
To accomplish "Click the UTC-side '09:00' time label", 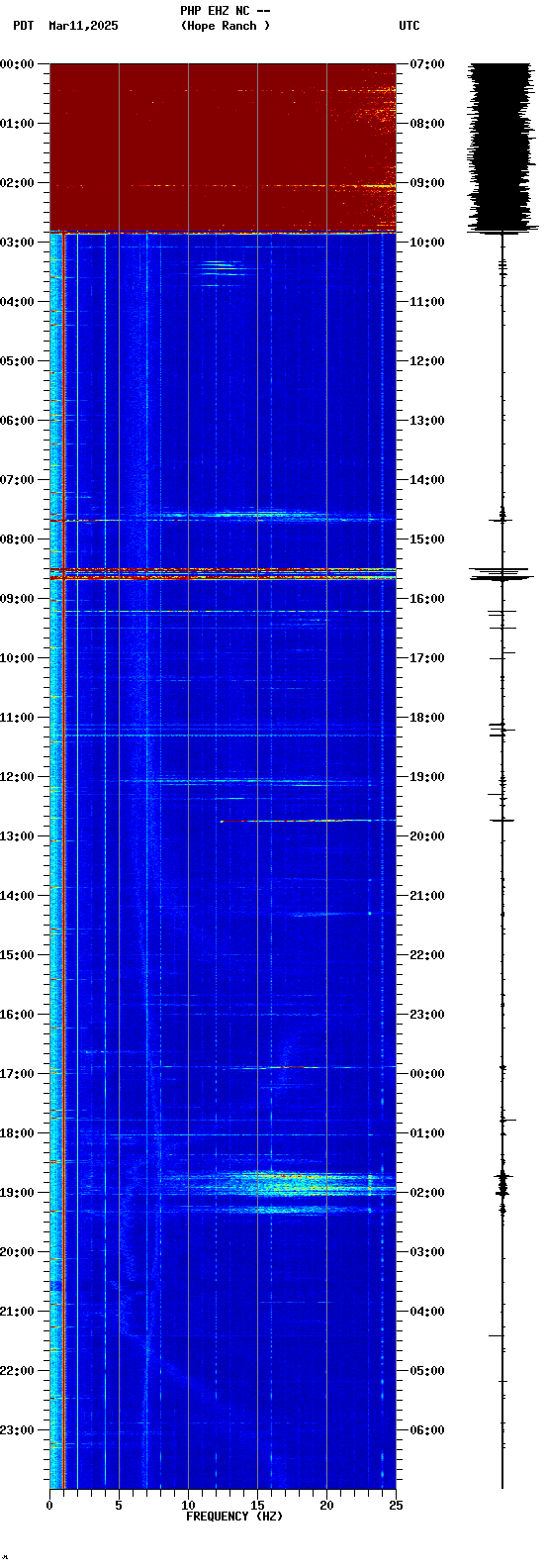I will [426, 183].
